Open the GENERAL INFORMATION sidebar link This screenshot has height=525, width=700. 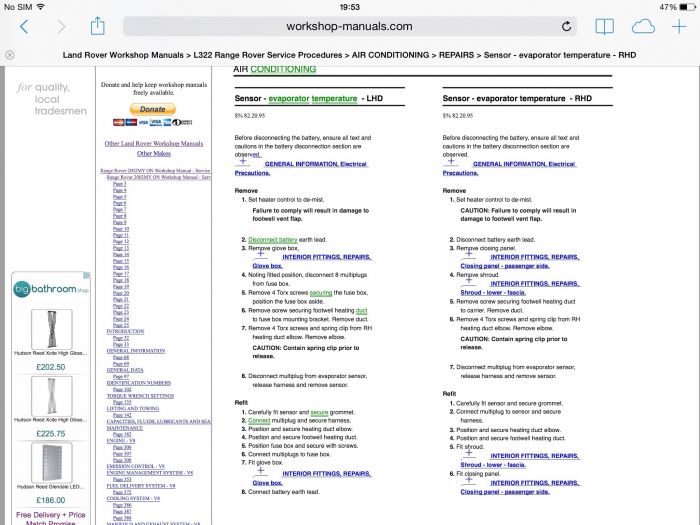(x=136, y=350)
